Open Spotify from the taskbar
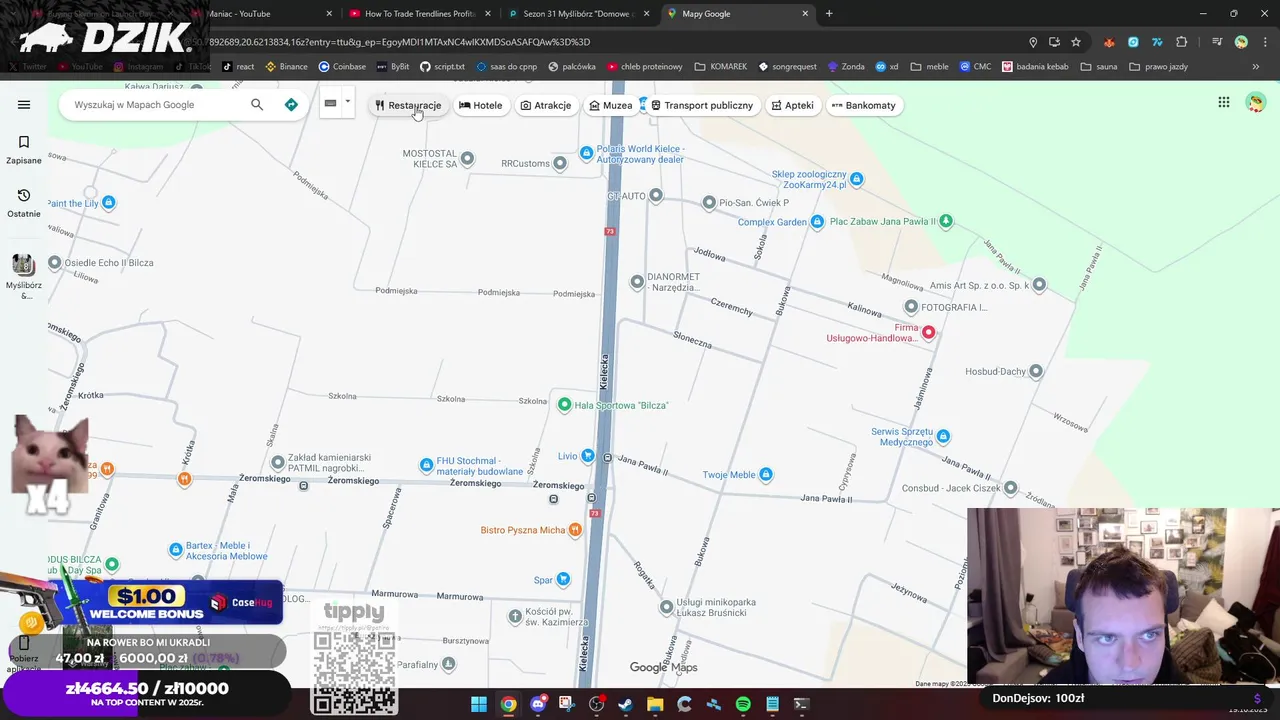 click(743, 704)
